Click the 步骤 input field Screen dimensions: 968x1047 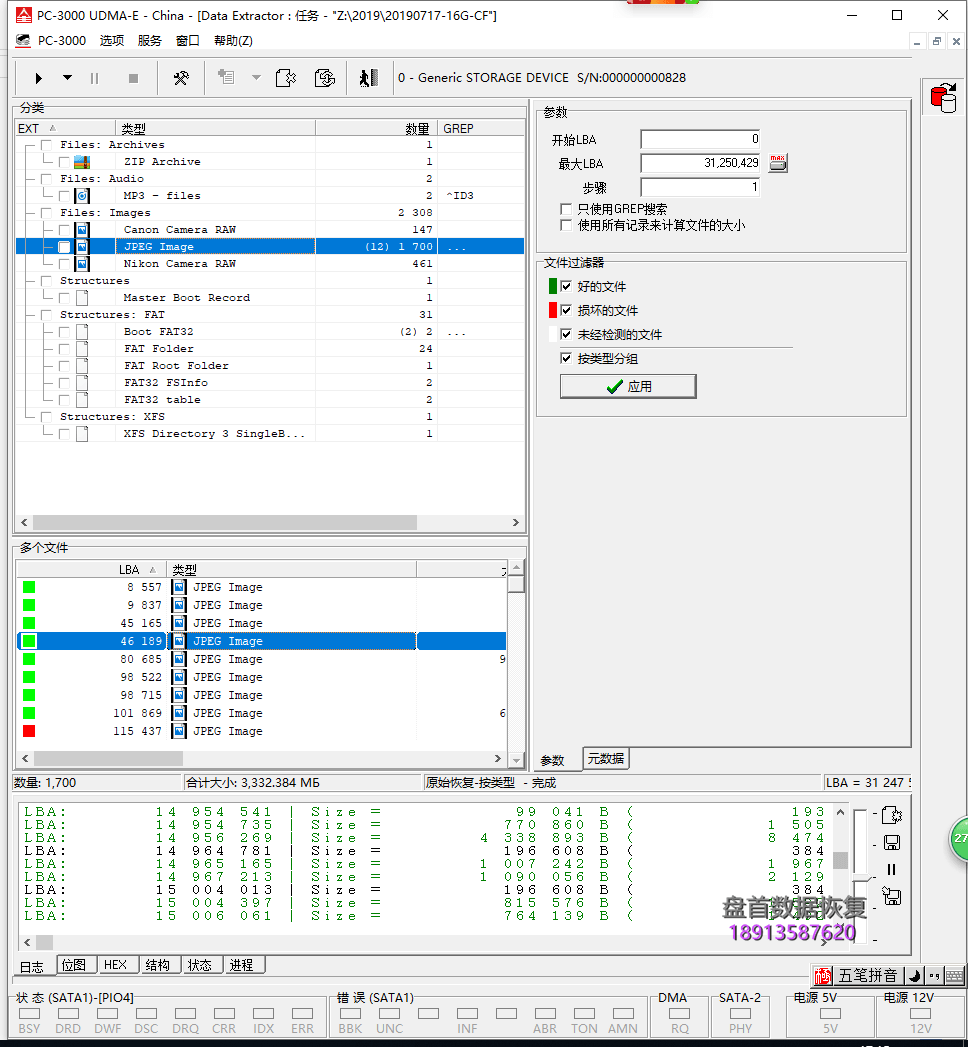700,187
